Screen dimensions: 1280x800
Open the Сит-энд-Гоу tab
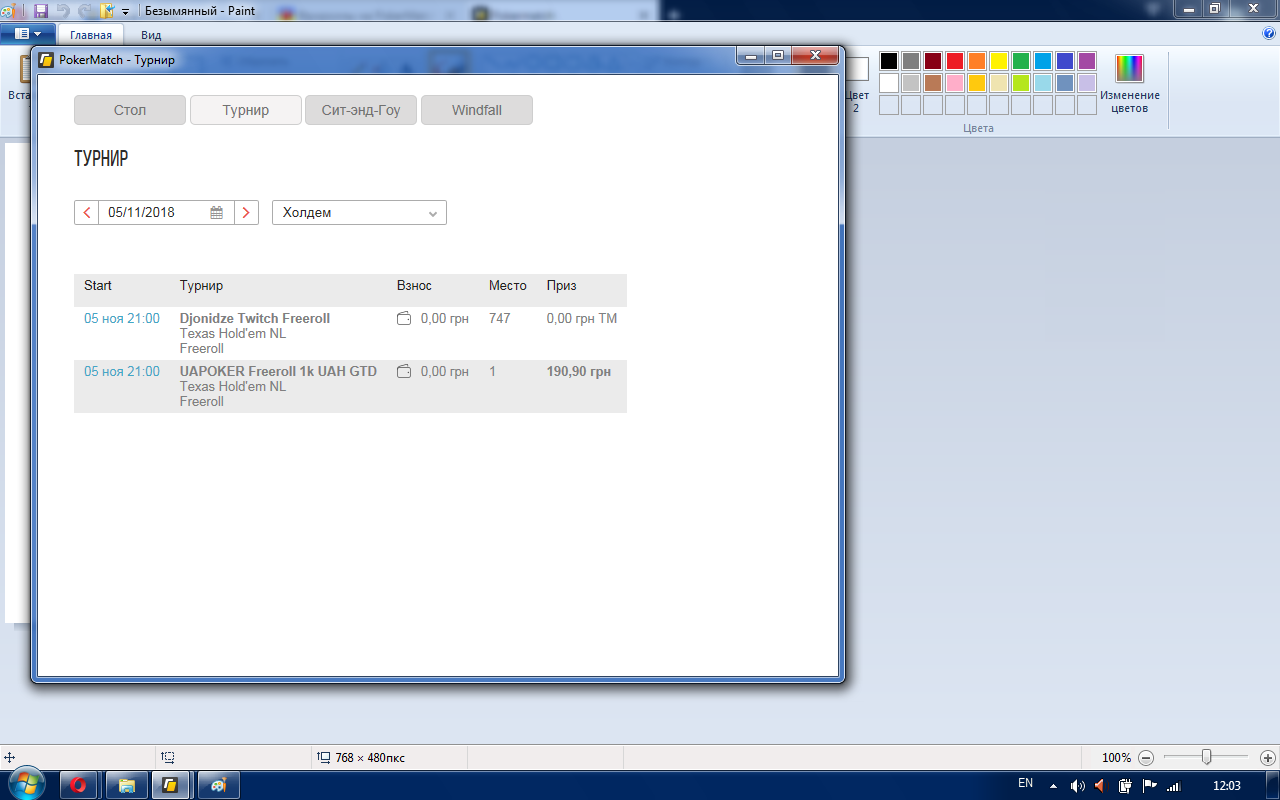(361, 110)
